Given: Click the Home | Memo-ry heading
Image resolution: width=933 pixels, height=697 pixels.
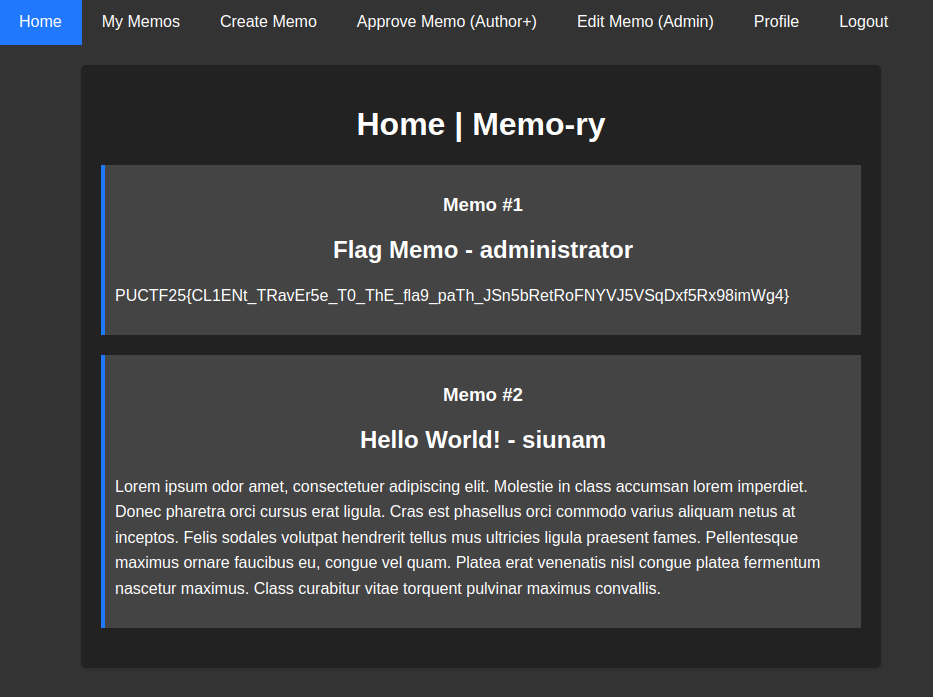Looking at the screenshot, I should click(x=481, y=124).
